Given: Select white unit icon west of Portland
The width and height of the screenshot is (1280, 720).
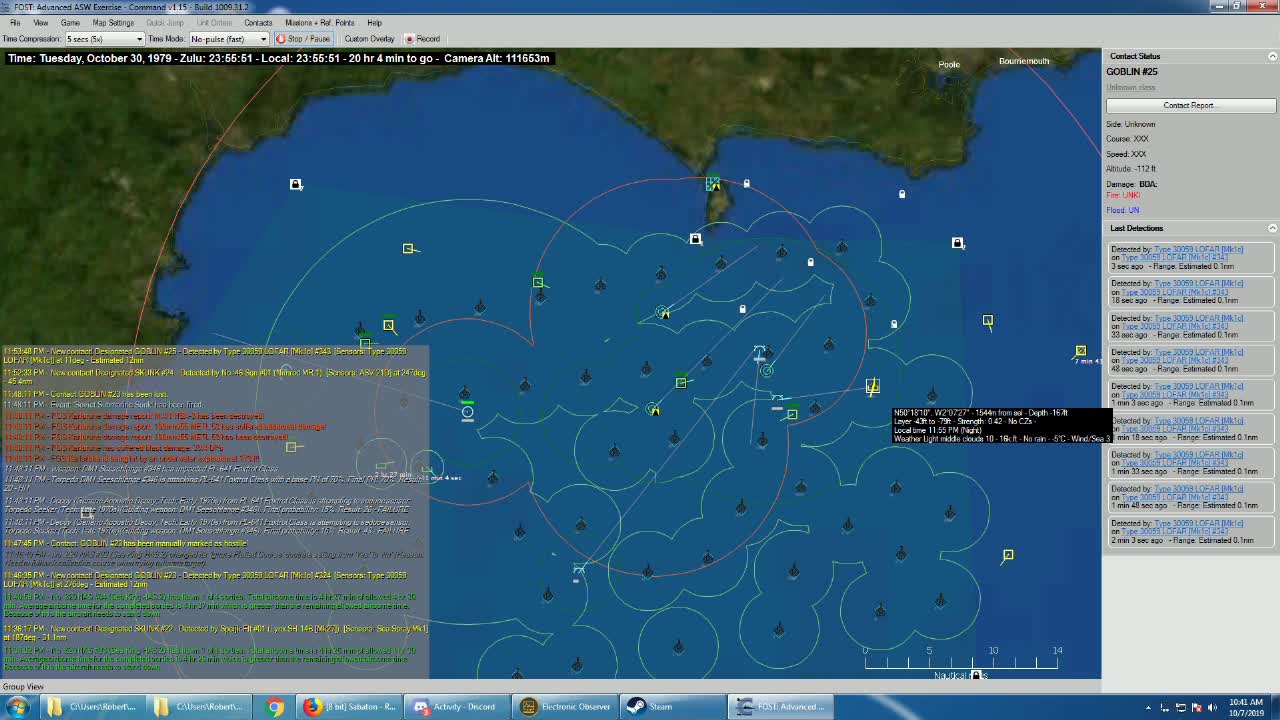Looking at the screenshot, I should coord(296,184).
